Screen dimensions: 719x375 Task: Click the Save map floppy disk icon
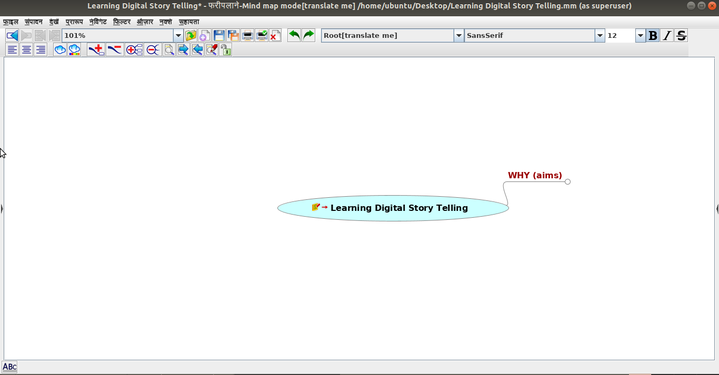[219, 35]
